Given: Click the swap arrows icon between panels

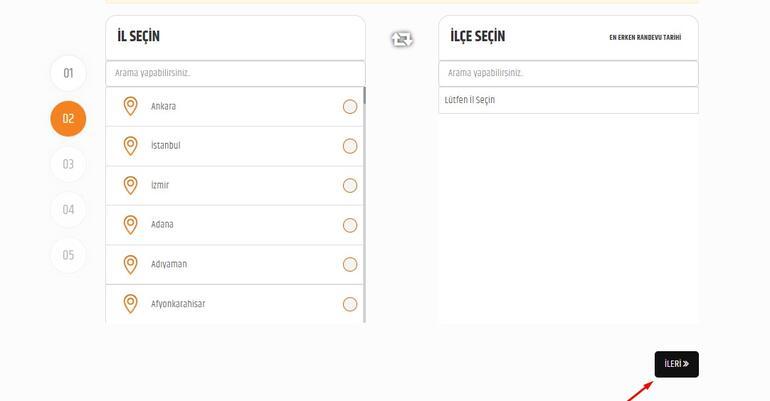Looking at the screenshot, I should point(402,39).
